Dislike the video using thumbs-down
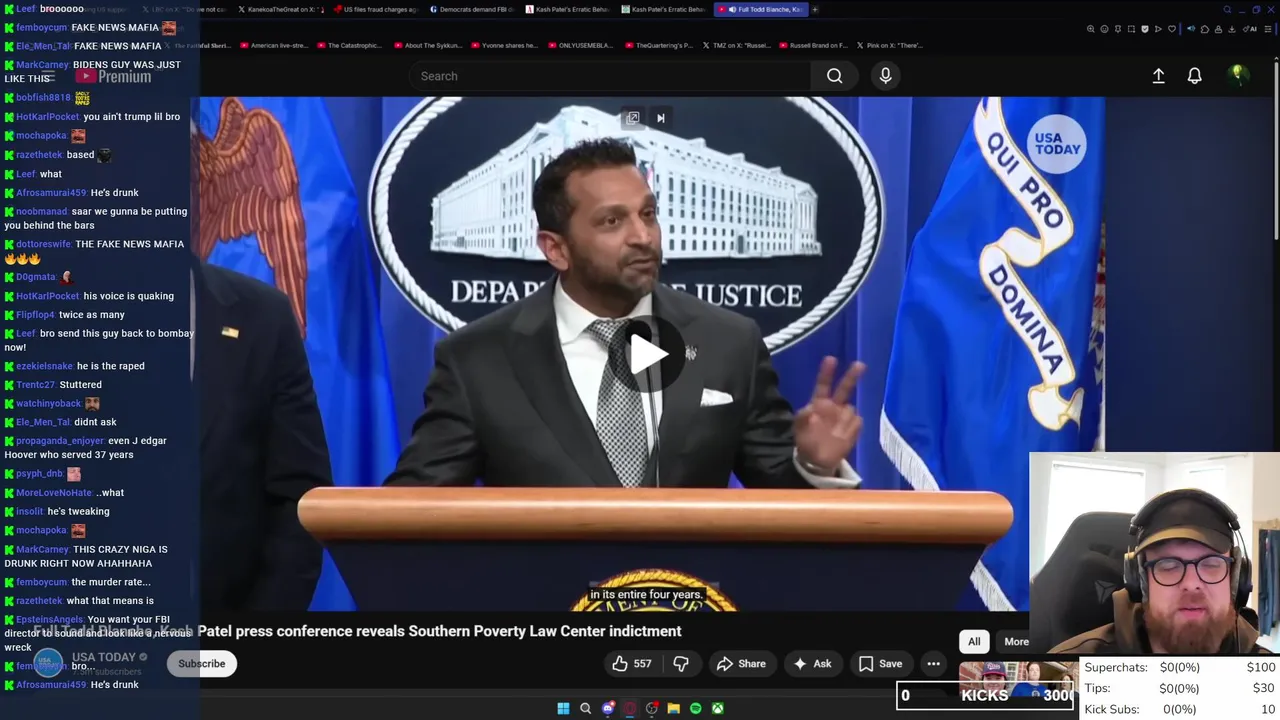Screen dimensions: 1280x720 click(x=681, y=664)
